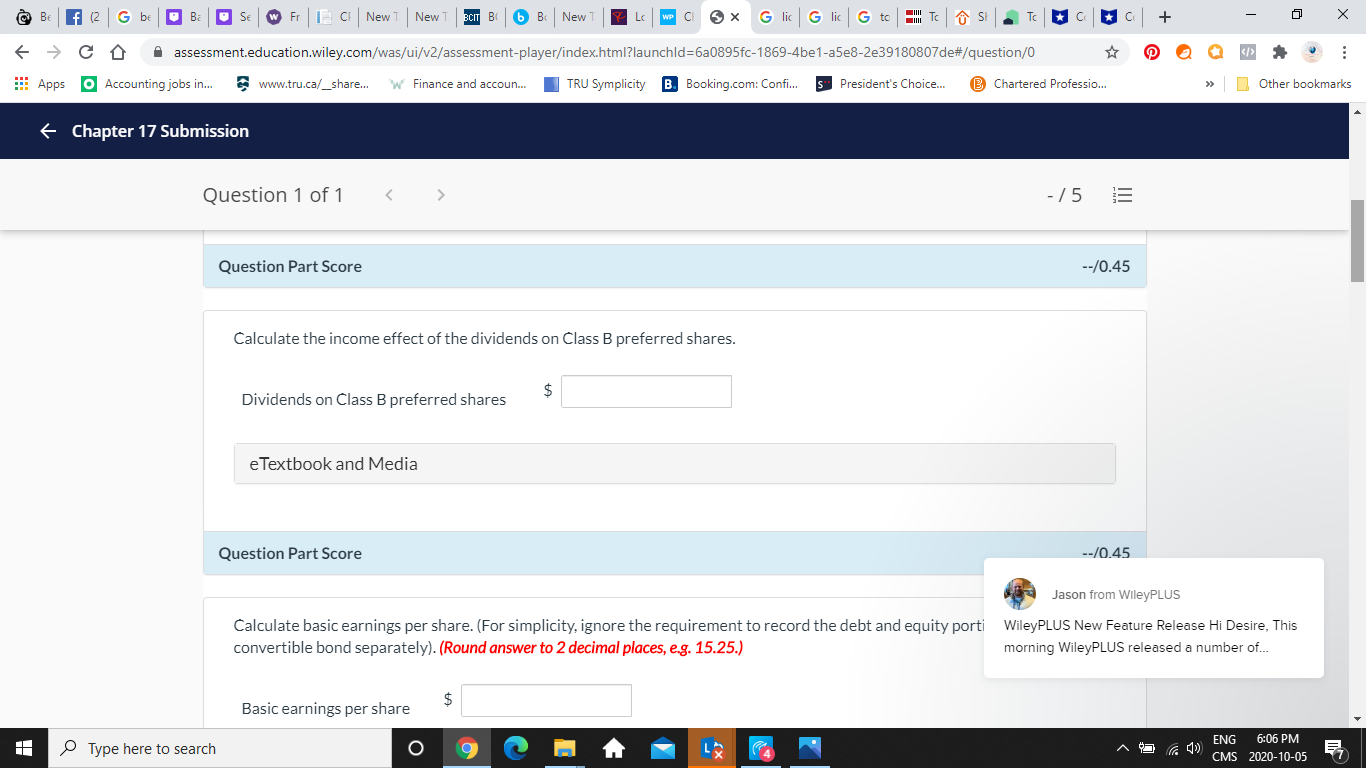1366x768 pixels.
Task: Click the back arrow beside Chapter 17 Submission
Action: (x=48, y=131)
